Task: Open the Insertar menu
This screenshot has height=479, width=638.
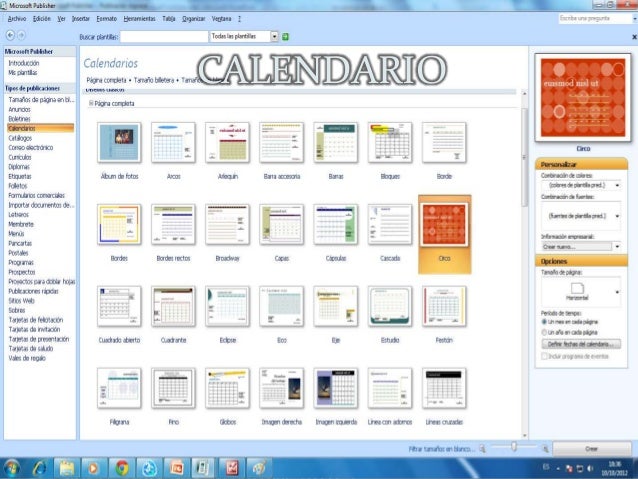Action: (81, 19)
